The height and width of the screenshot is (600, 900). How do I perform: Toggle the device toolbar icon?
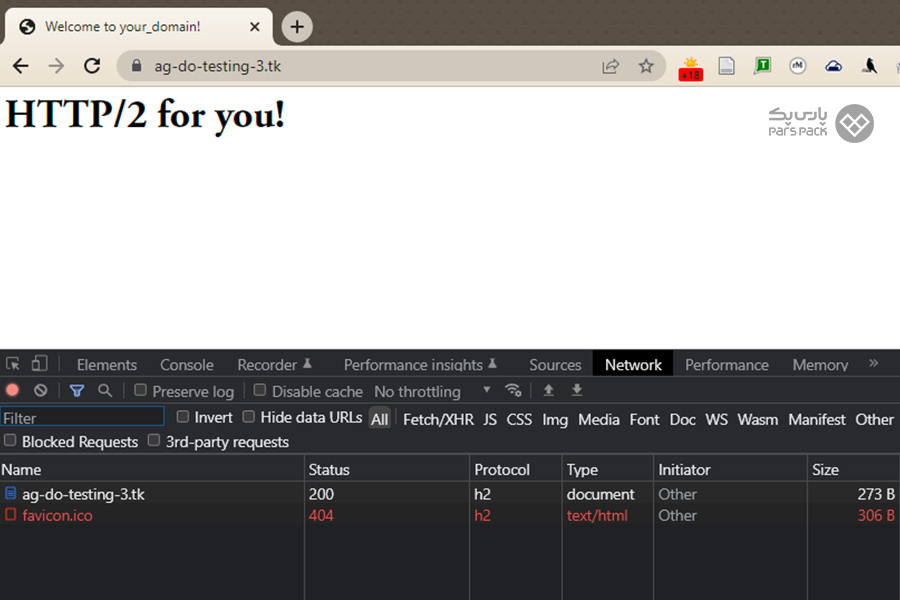coord(40,364)
